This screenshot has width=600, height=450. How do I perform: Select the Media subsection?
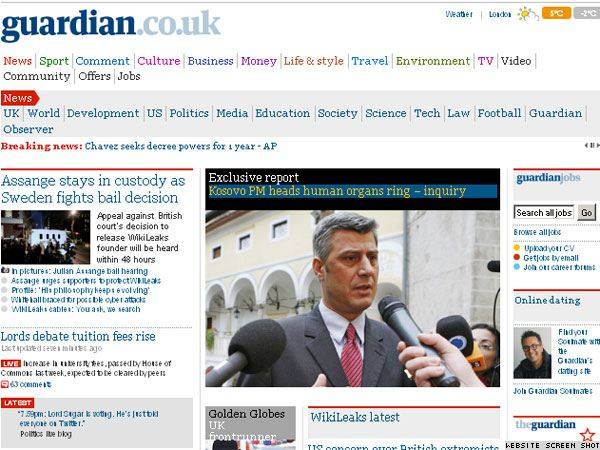[232, 113]
